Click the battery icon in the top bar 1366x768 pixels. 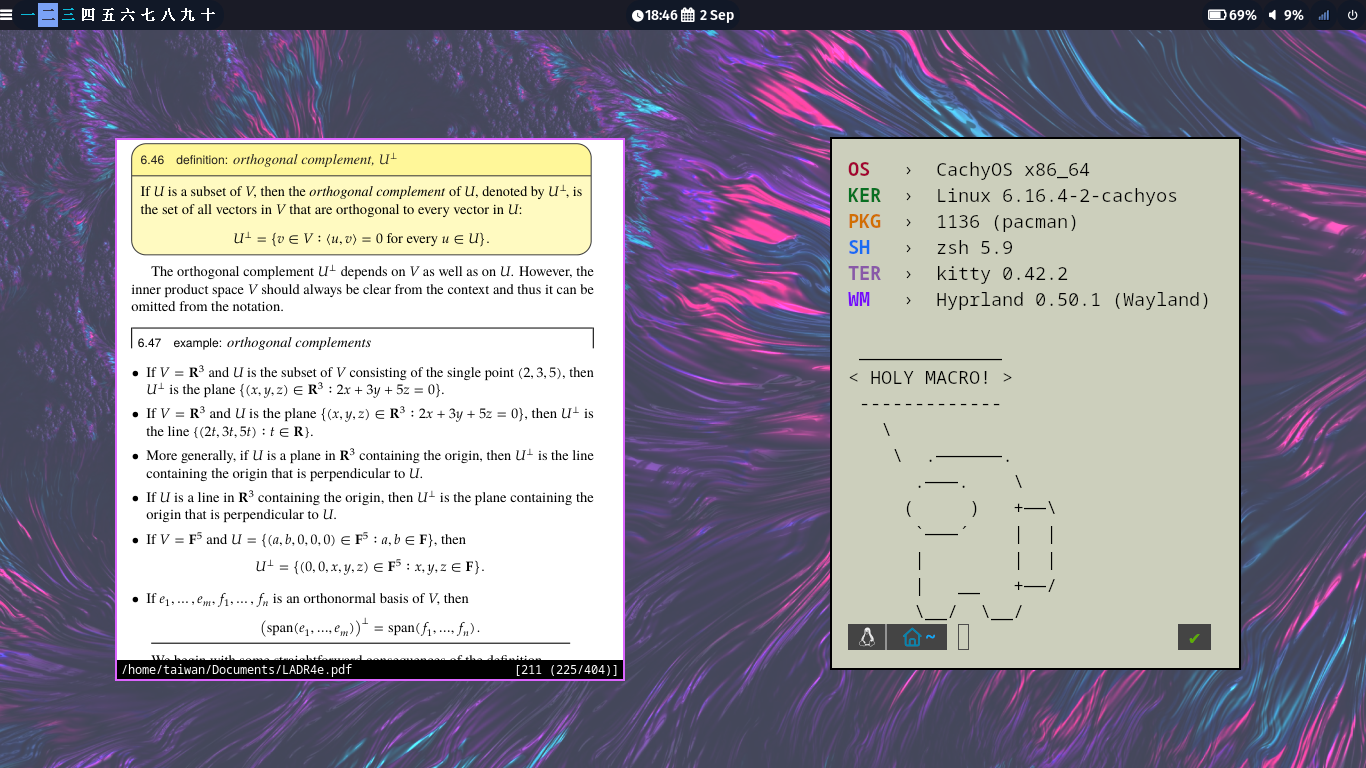pos(1217,15)
